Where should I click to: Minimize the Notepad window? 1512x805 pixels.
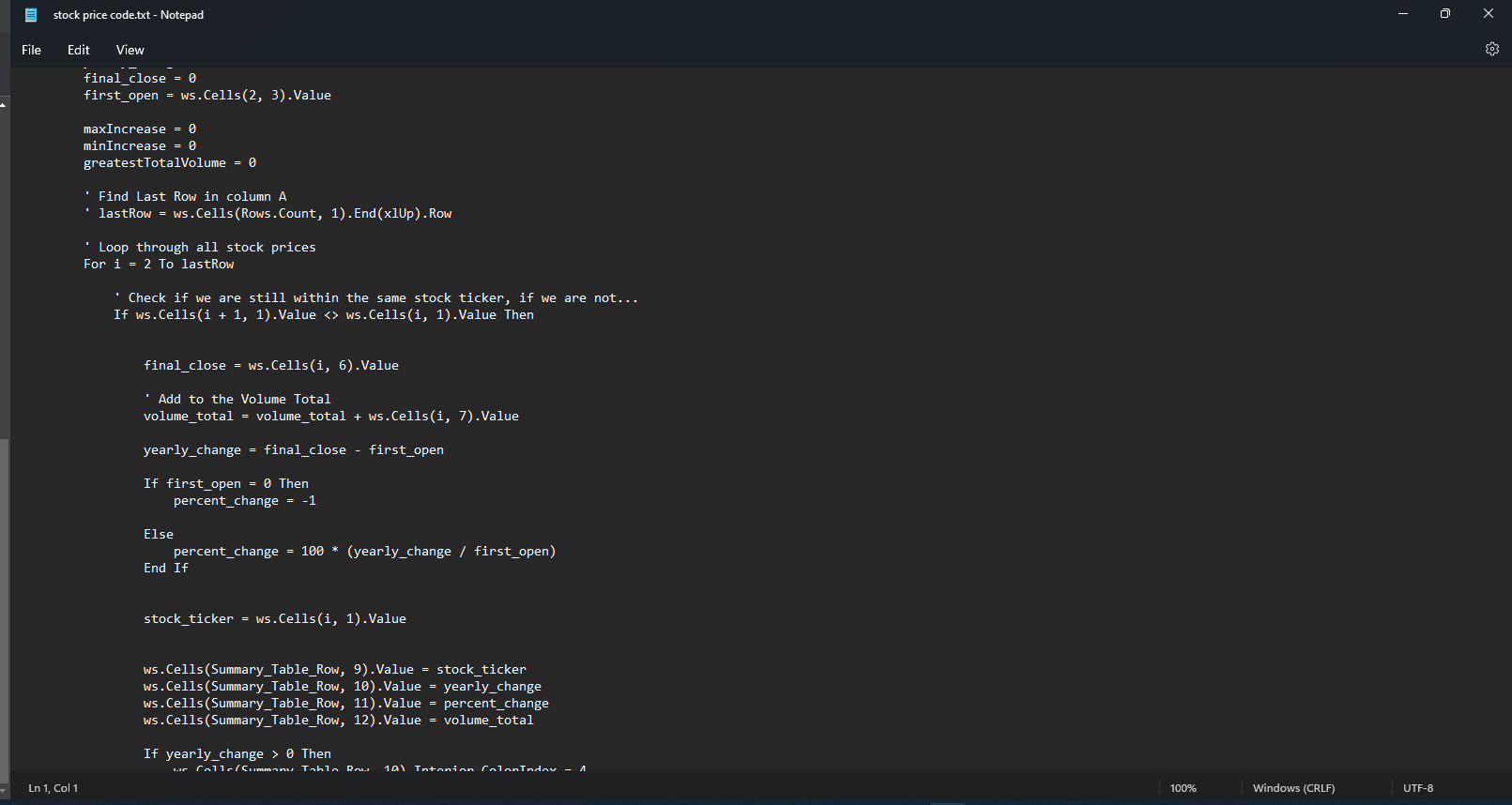coord(1403,14)
